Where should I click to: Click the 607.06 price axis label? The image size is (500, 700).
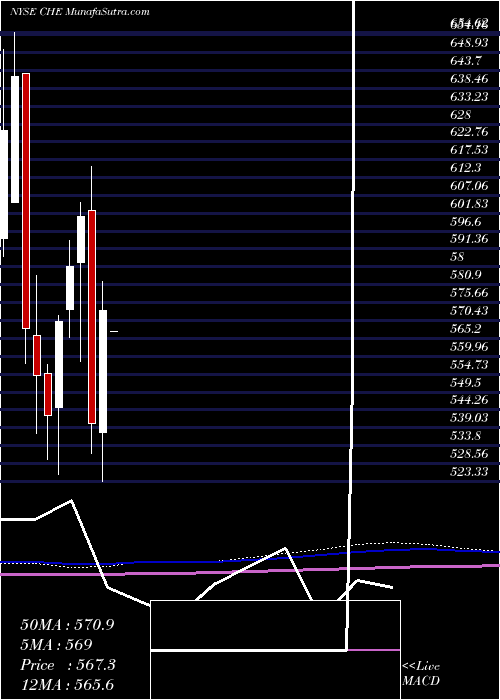469,185
